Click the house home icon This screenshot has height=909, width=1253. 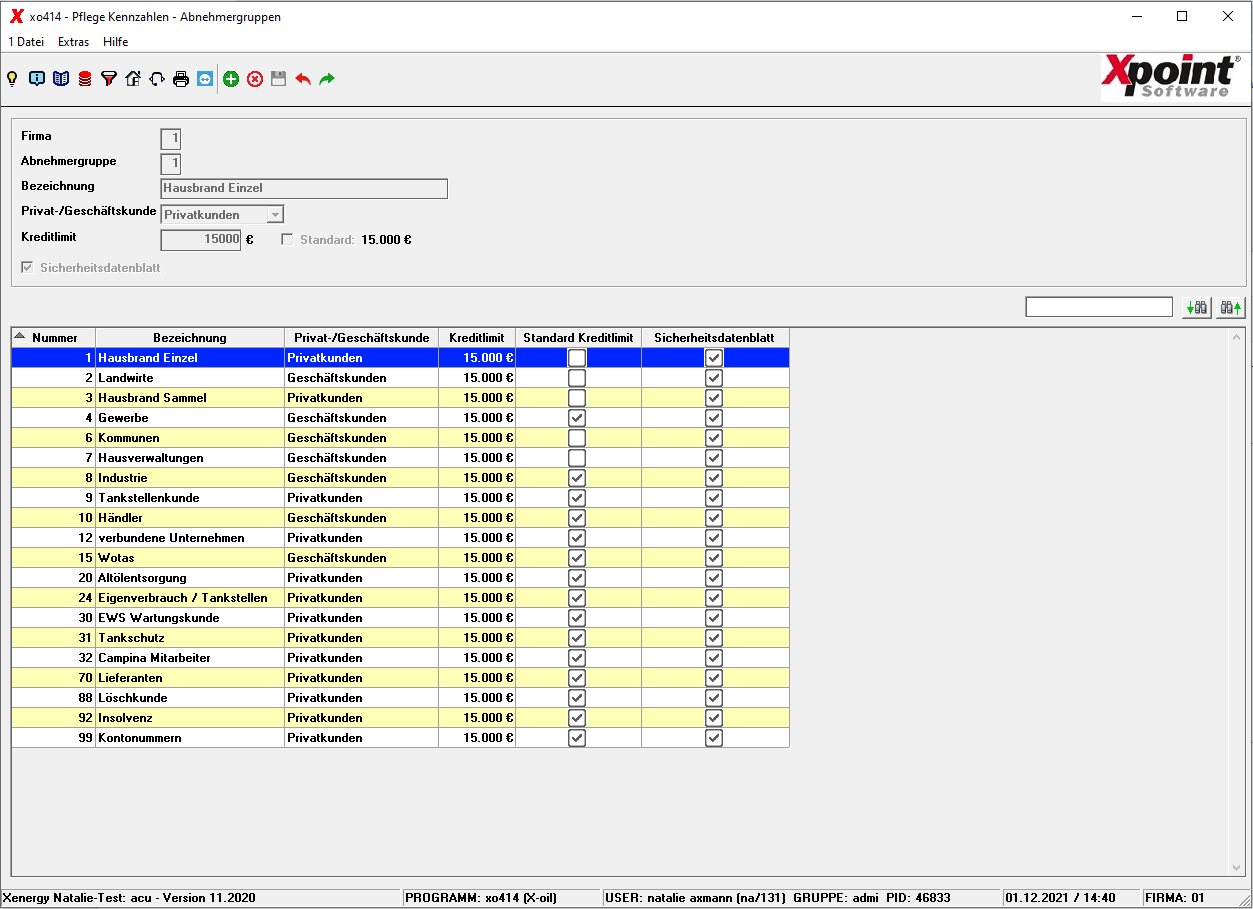pos(133,79)
